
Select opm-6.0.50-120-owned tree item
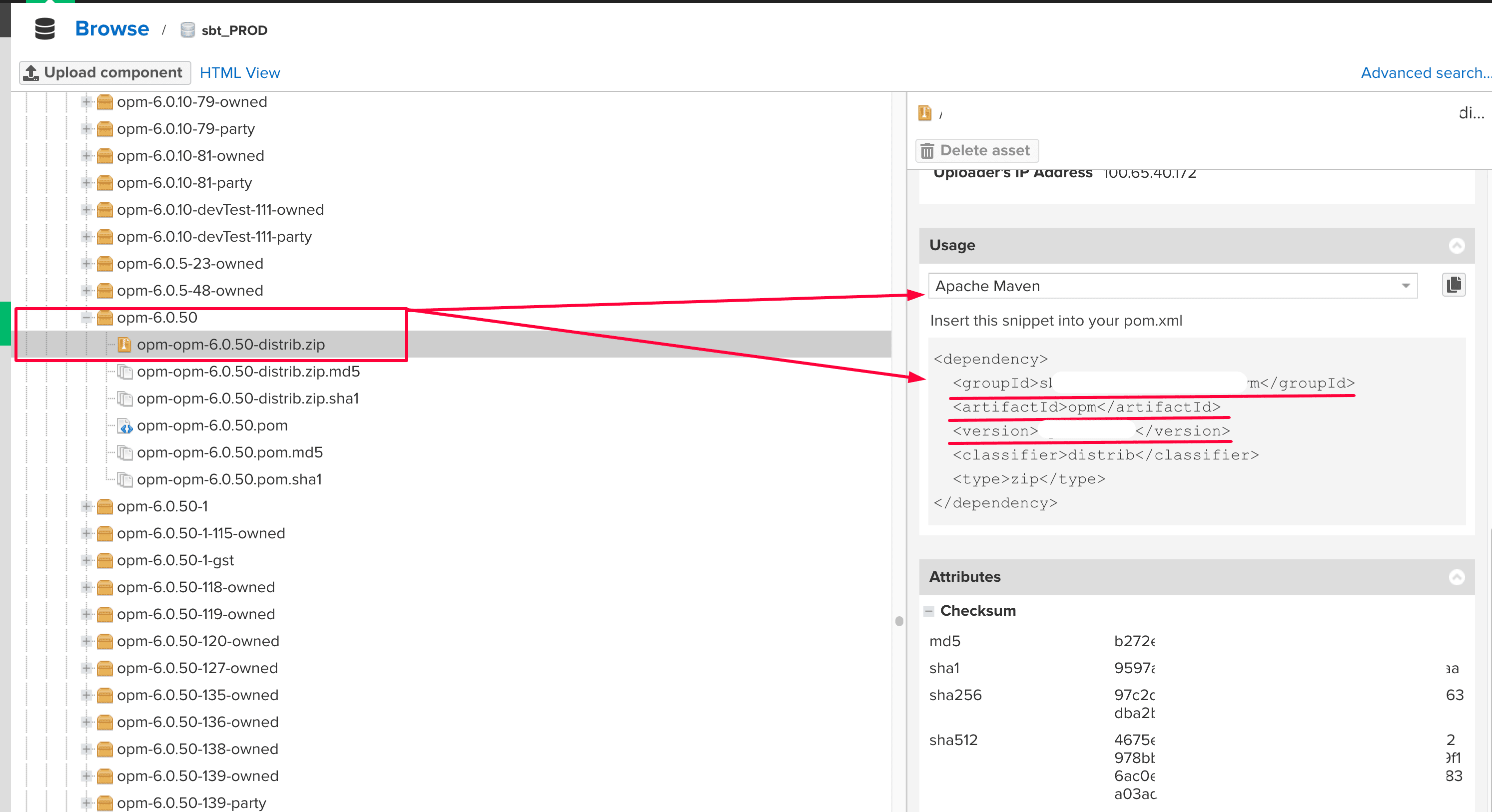[198, 641]
